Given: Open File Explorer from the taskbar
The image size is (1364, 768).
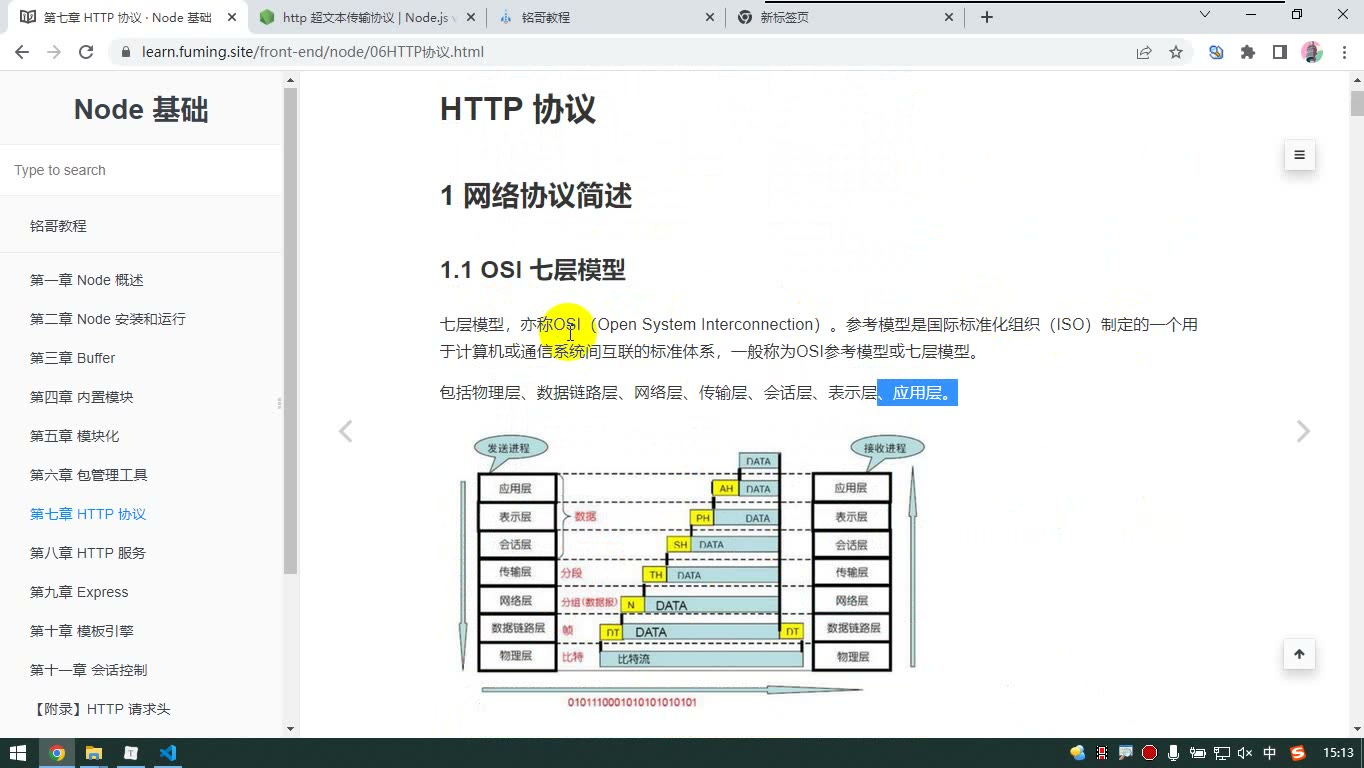Looking at the screenshot, I should pyautogui.click(x=94, y=753).
